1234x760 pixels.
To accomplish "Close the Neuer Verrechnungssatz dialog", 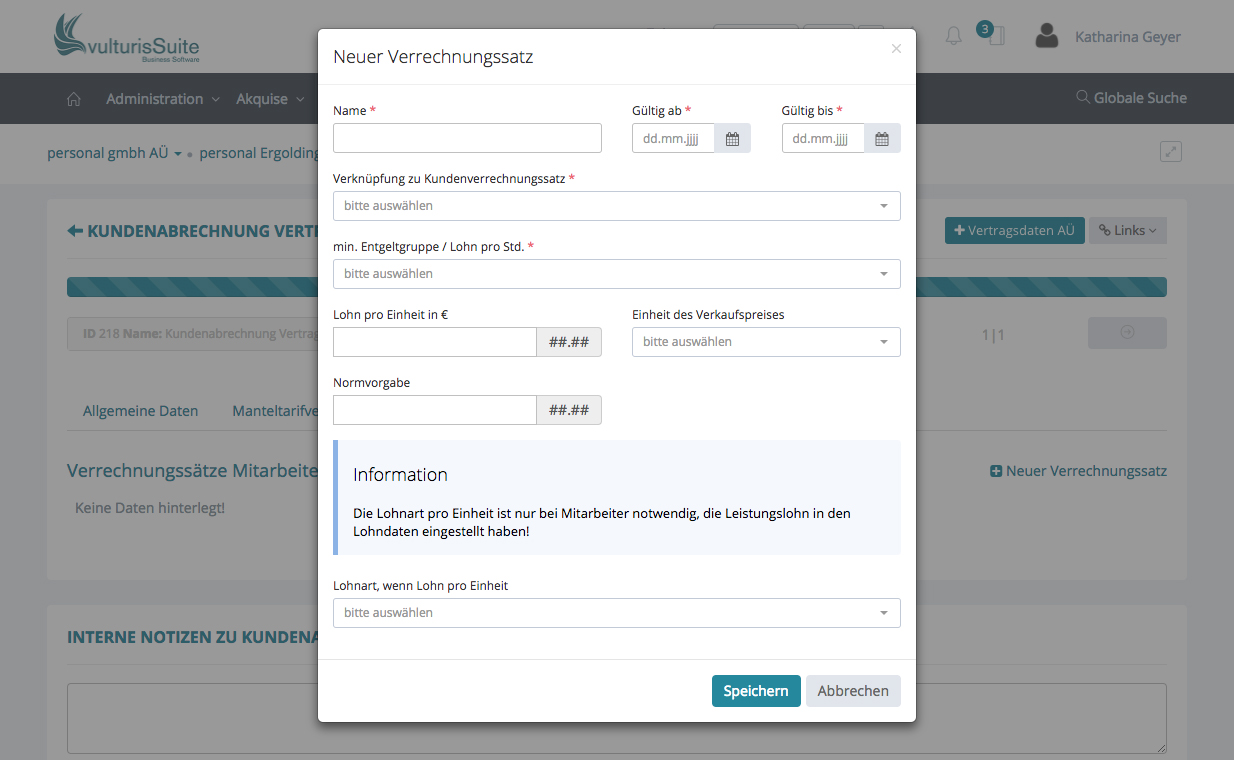I will 896,48.
